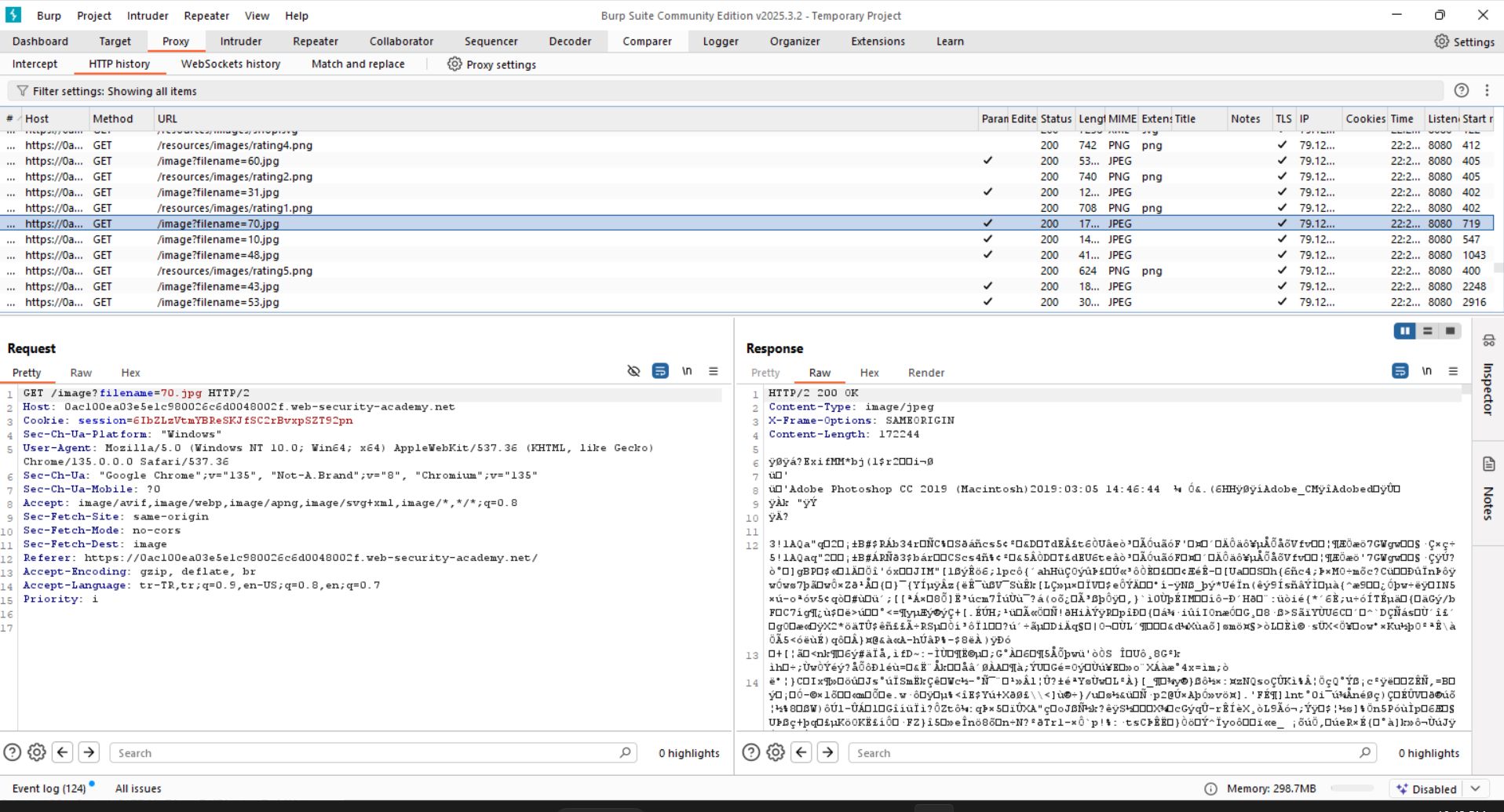Select the Raw tab in Request pane
The height and width of the screenshot is (812, 1504).
coord(81,373)
